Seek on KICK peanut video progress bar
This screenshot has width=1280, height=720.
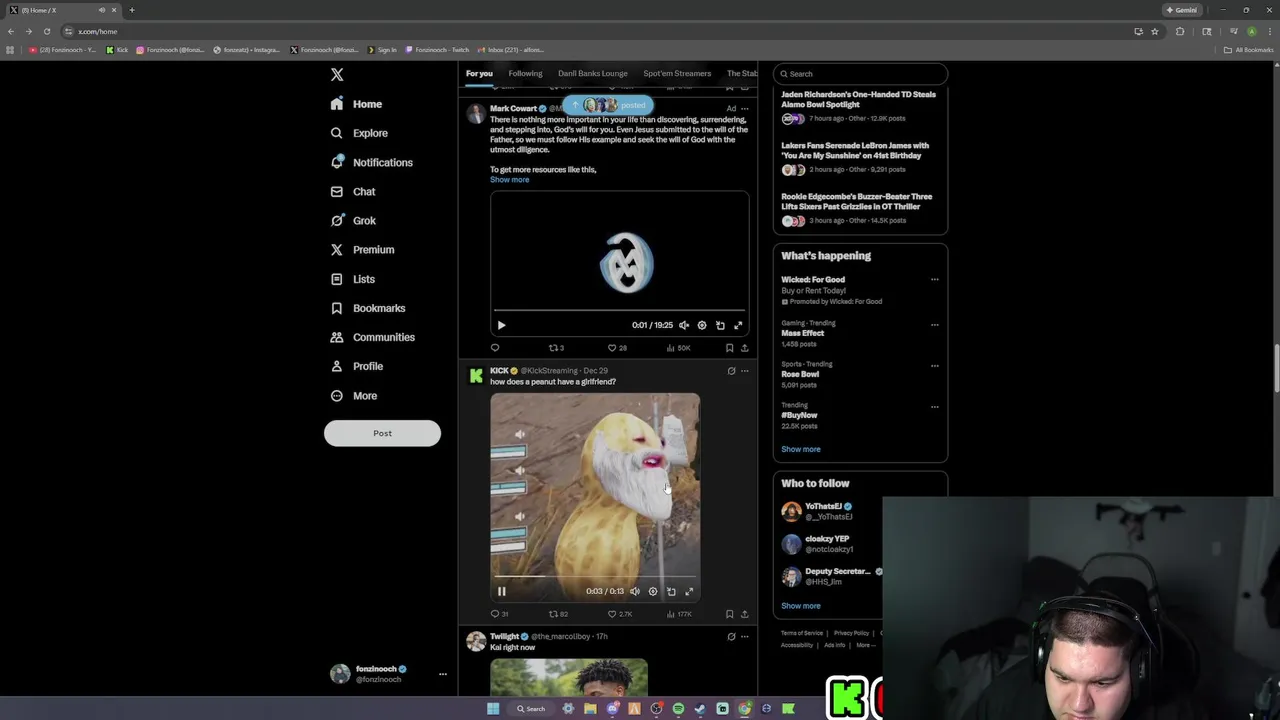[595, 577]
